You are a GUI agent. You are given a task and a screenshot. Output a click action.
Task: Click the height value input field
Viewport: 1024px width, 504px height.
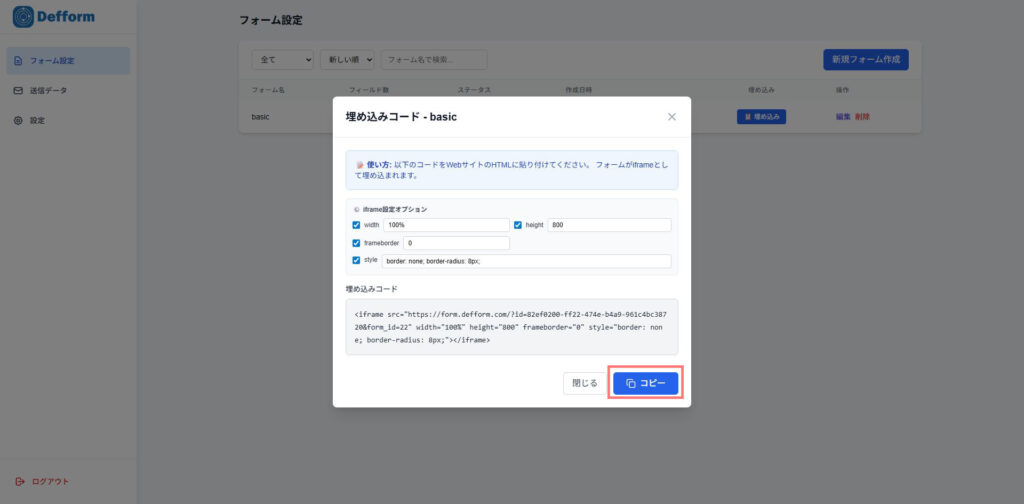click(609, 225)
